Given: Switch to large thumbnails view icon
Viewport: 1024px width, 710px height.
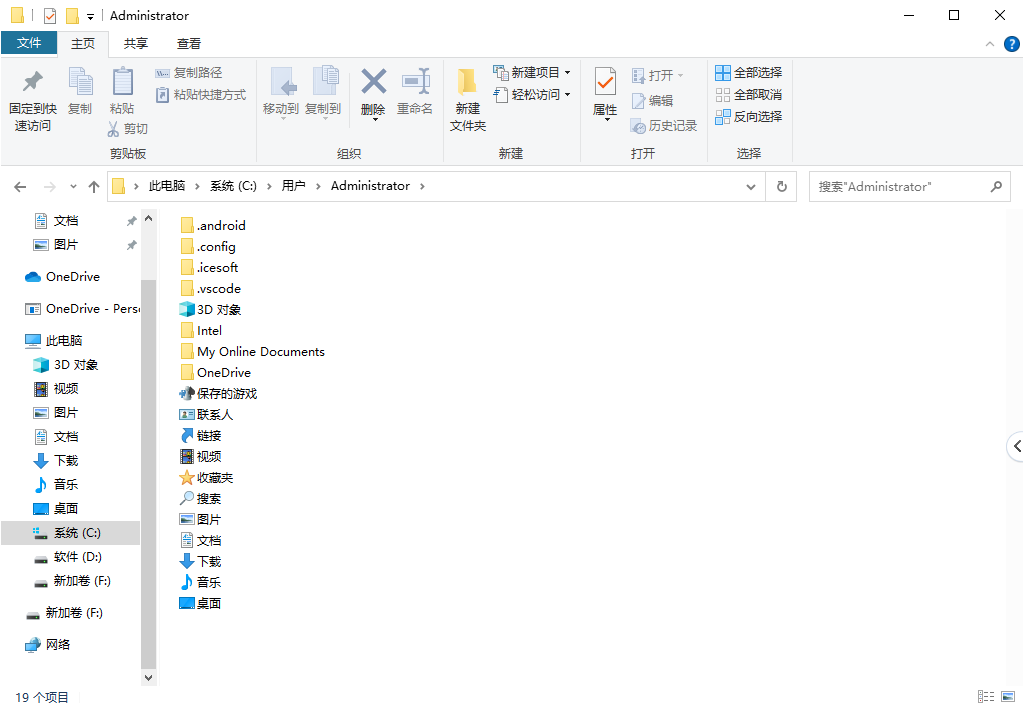Looking at the screenshot, I should tap(1009, 697).
